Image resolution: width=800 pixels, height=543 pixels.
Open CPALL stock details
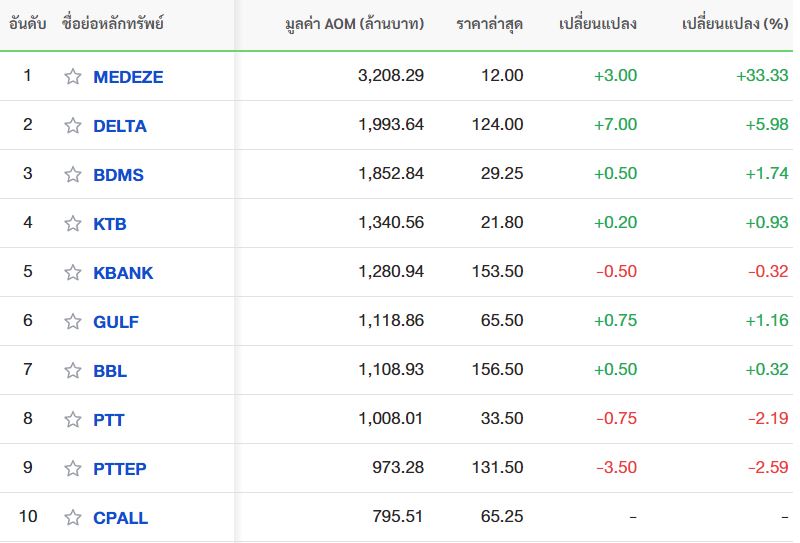(x=120, y=518)
